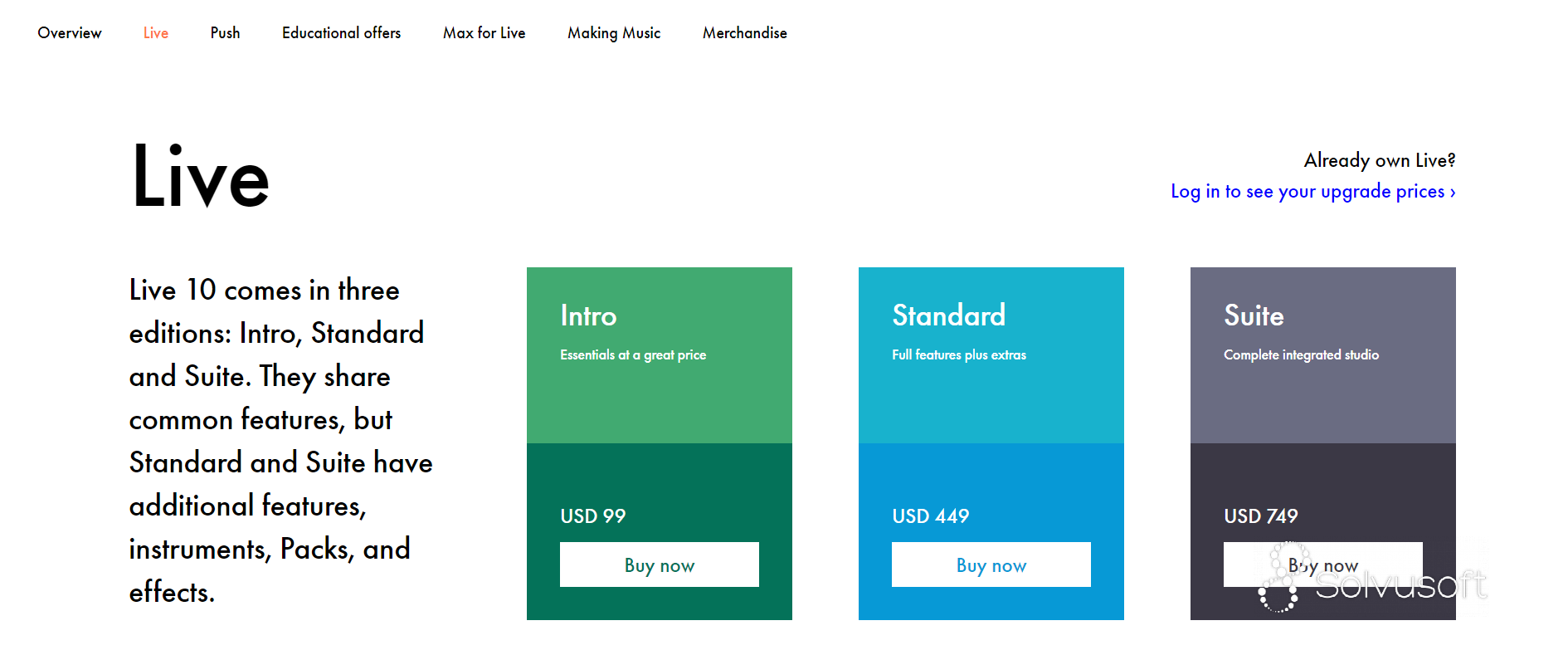Buy now the Suite edition
Viewport: 1568px width, 650px height.
pos(1323,564)
